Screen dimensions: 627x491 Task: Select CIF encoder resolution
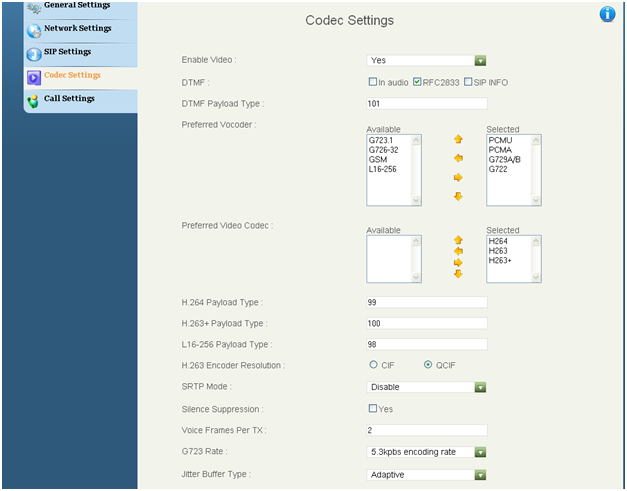tap(373, 365)
